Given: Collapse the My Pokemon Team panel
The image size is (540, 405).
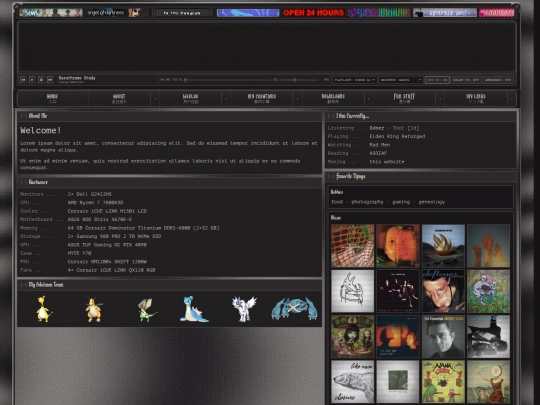Looking at the screenshot, I should click(x=23, y=285).
